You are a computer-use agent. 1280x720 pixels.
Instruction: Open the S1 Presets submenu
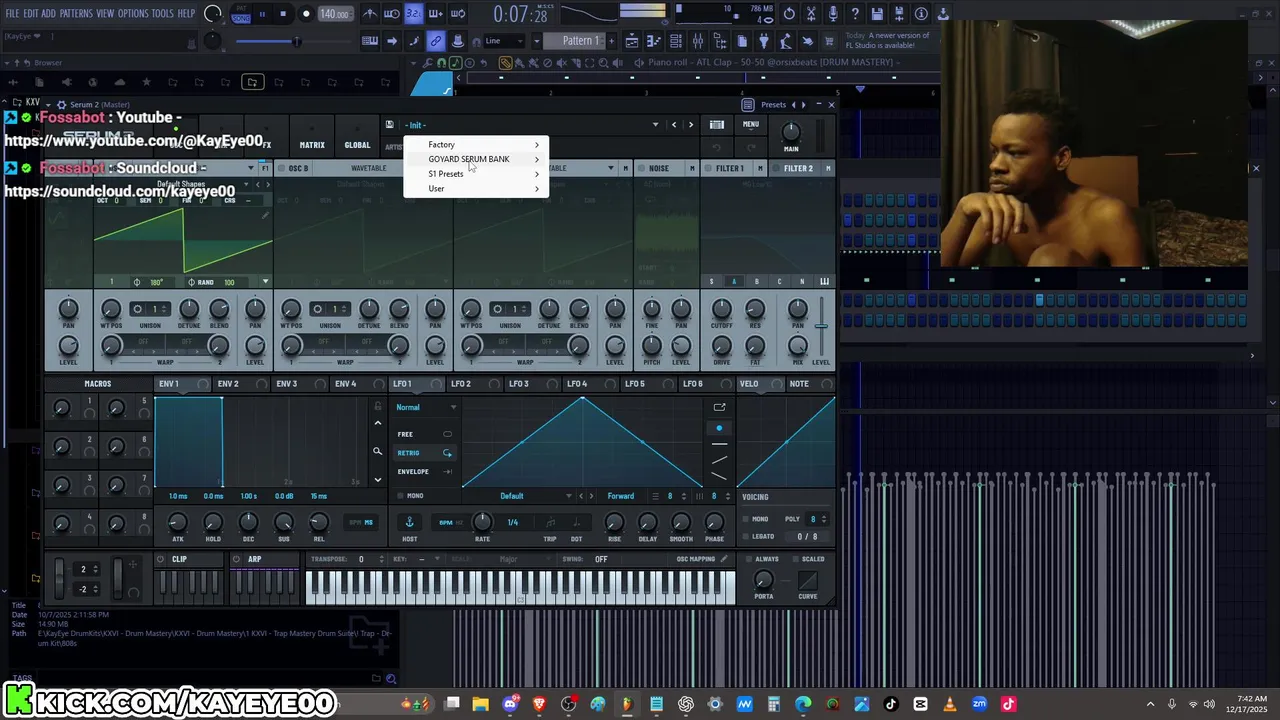tap(476, 174)
